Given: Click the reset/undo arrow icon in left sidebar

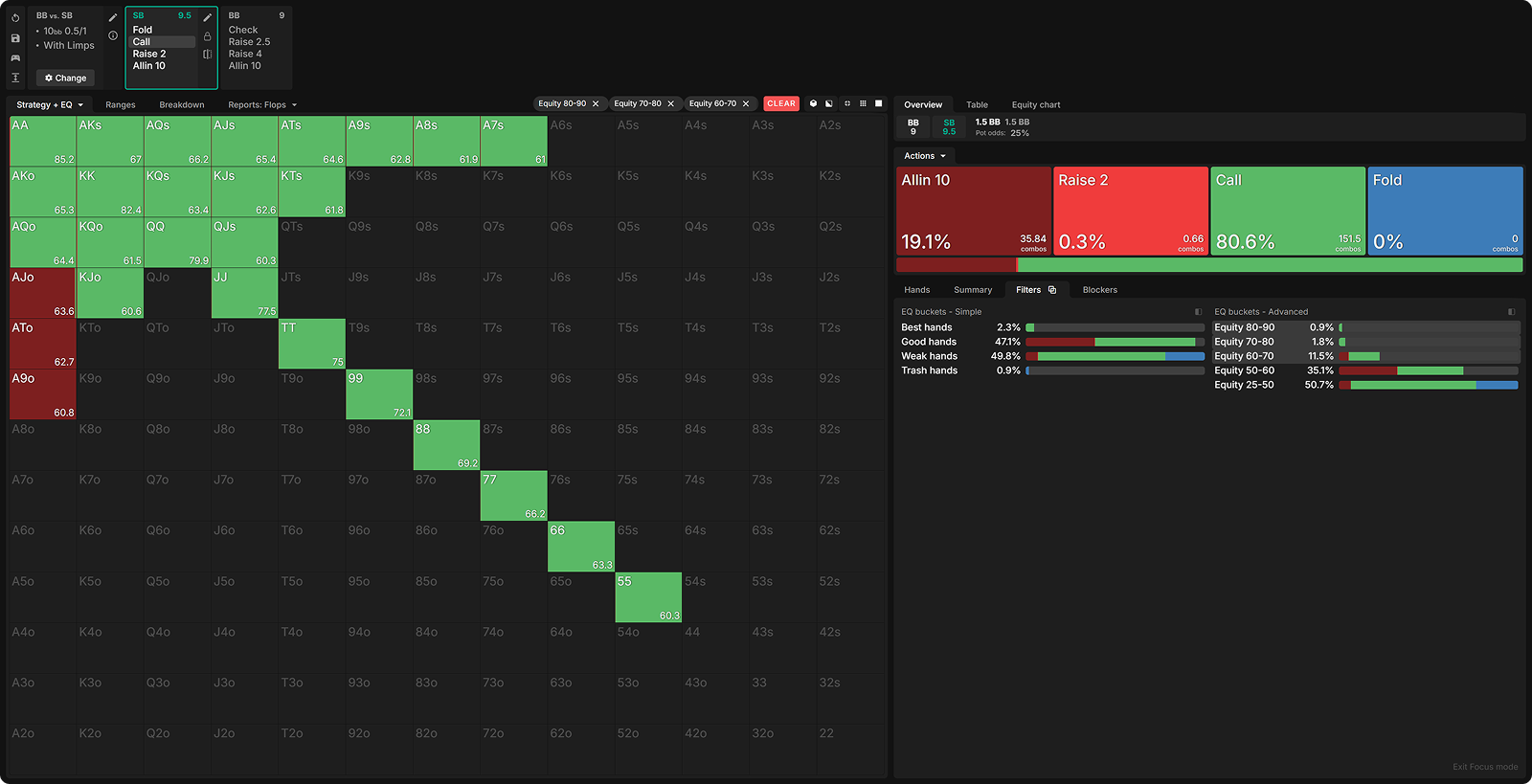Looking at the screenshot, I should pos(15,18).
